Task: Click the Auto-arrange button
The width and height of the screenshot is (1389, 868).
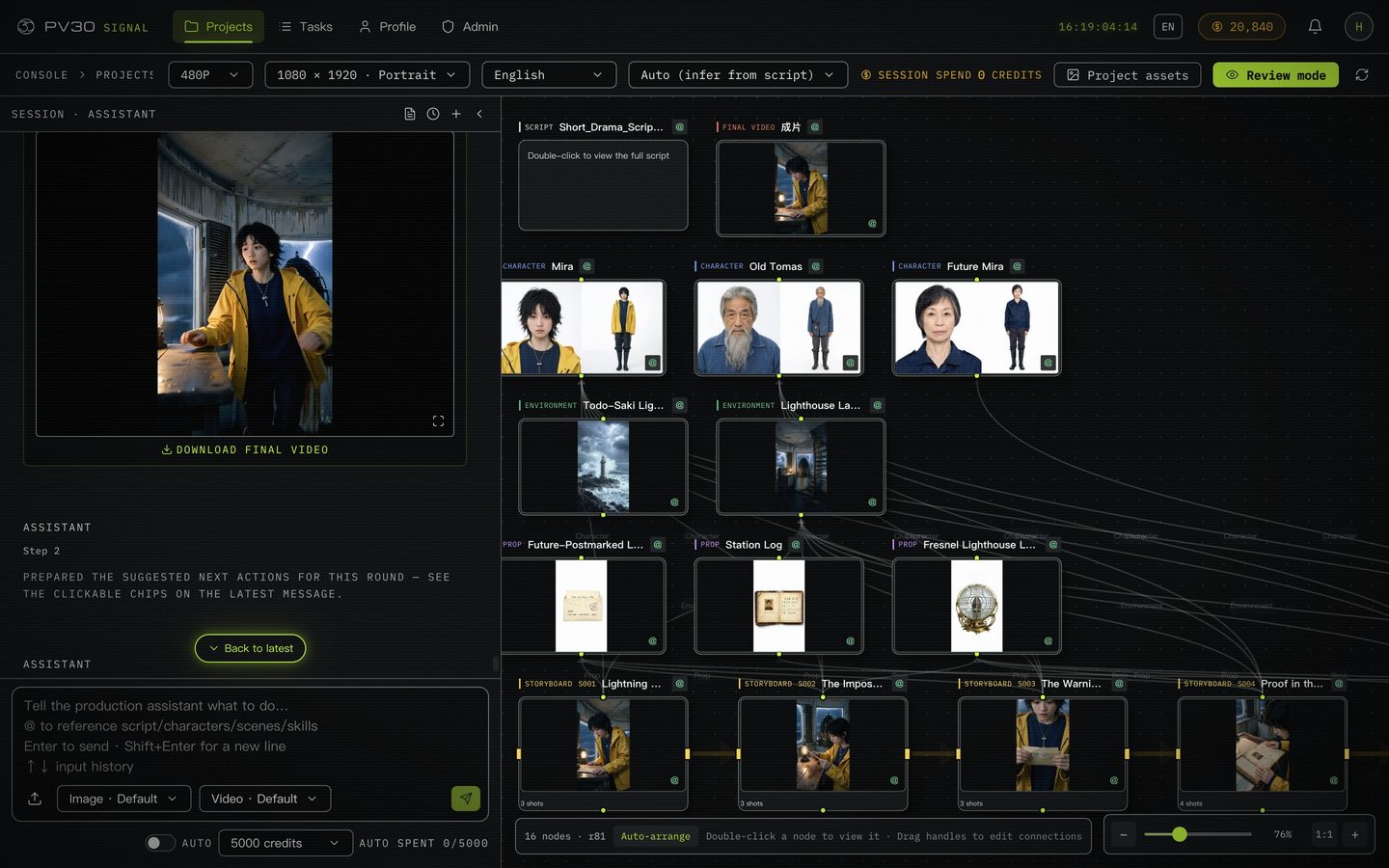Action: (656, 836)
